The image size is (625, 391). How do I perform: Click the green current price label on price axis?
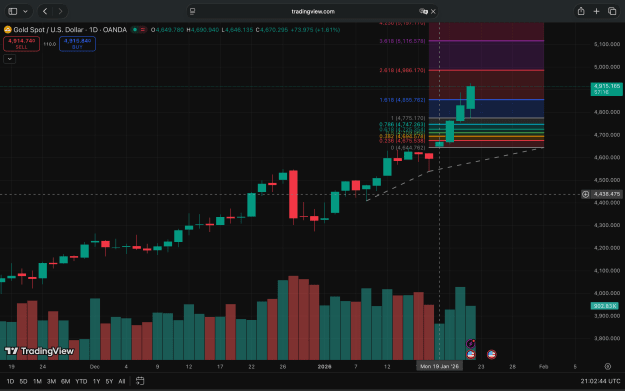pos(606,89)
